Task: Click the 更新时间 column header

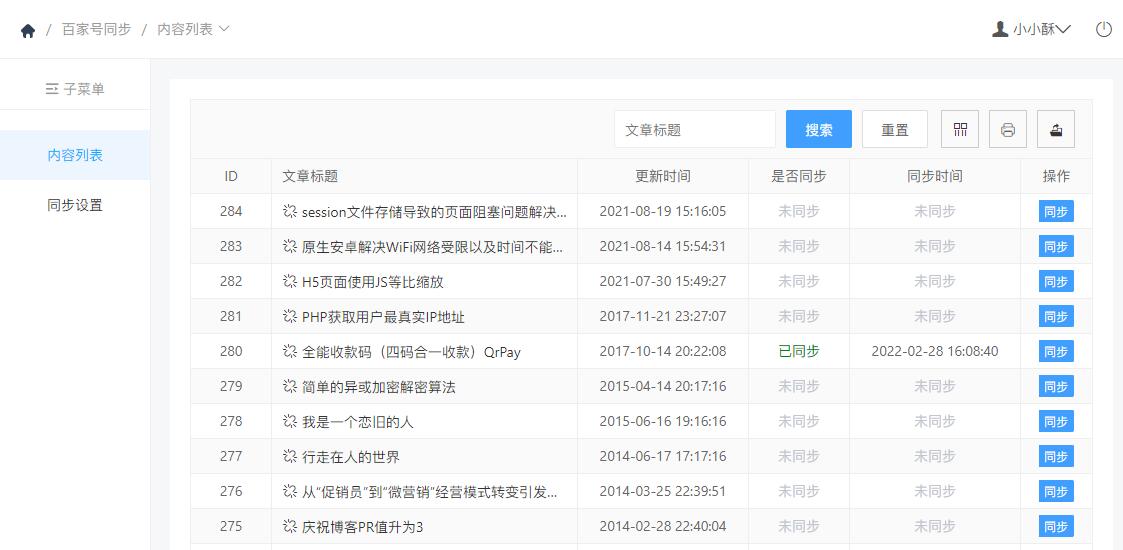Action: point(663,176)
